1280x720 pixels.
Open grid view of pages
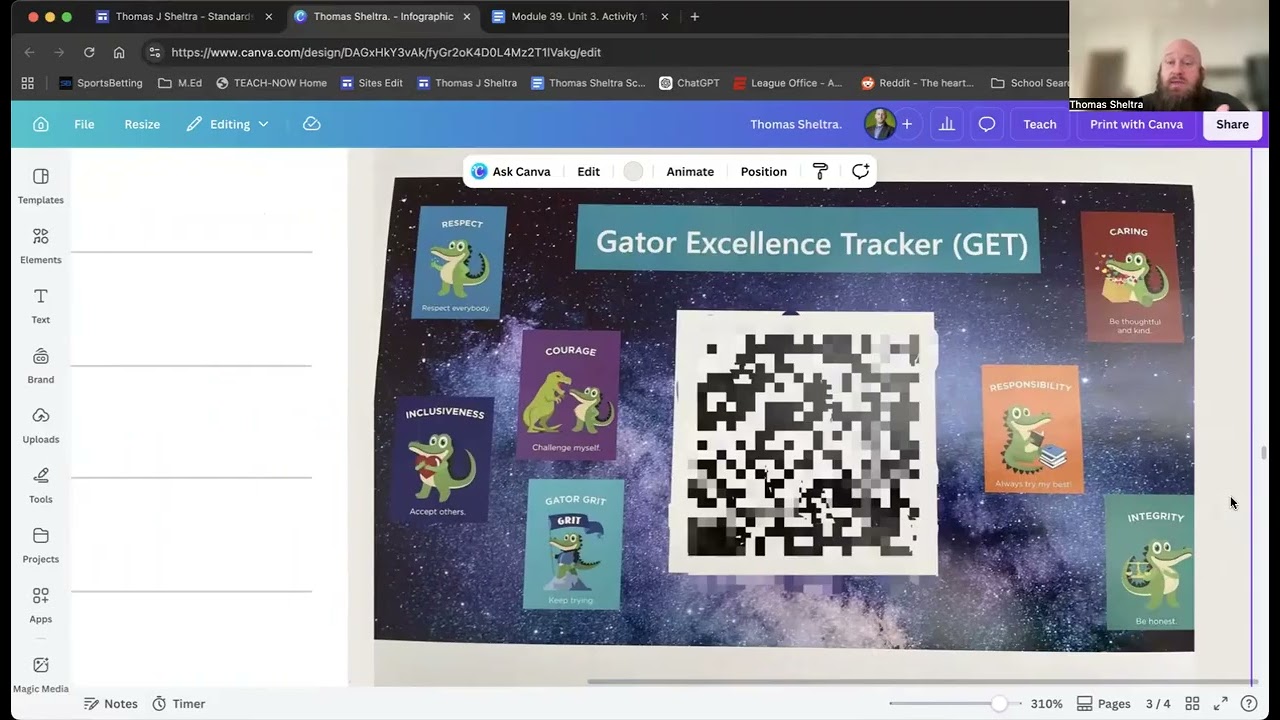pyautogui.click(x=1192, y=704)
